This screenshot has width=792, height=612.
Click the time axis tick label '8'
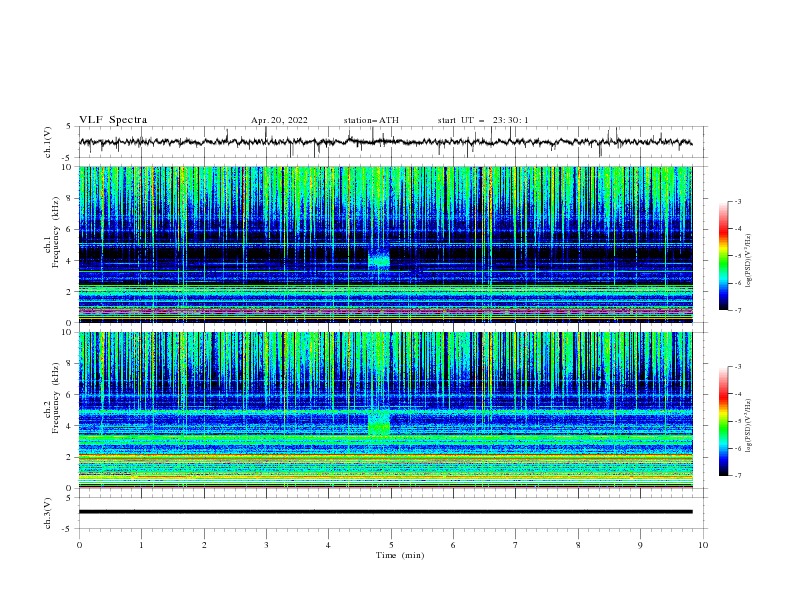(578, 545)
